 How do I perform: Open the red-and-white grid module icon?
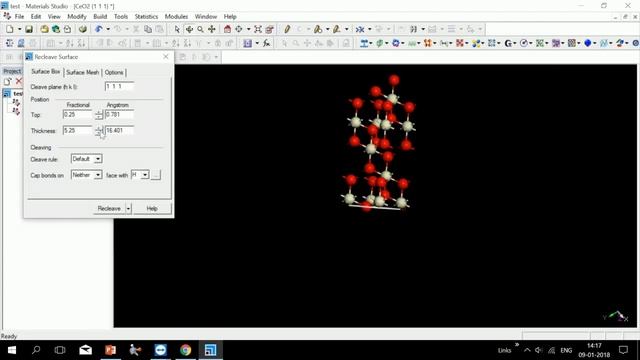tap(460, 43)
